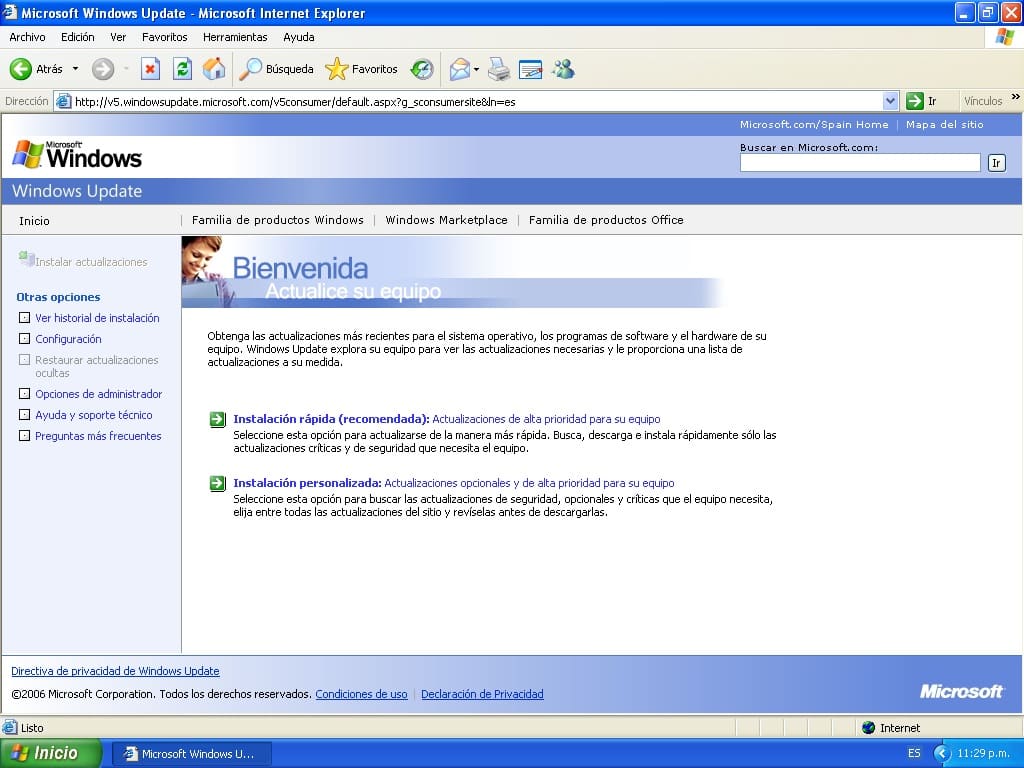Click the Listo status bar text

[x=32, y=728]
